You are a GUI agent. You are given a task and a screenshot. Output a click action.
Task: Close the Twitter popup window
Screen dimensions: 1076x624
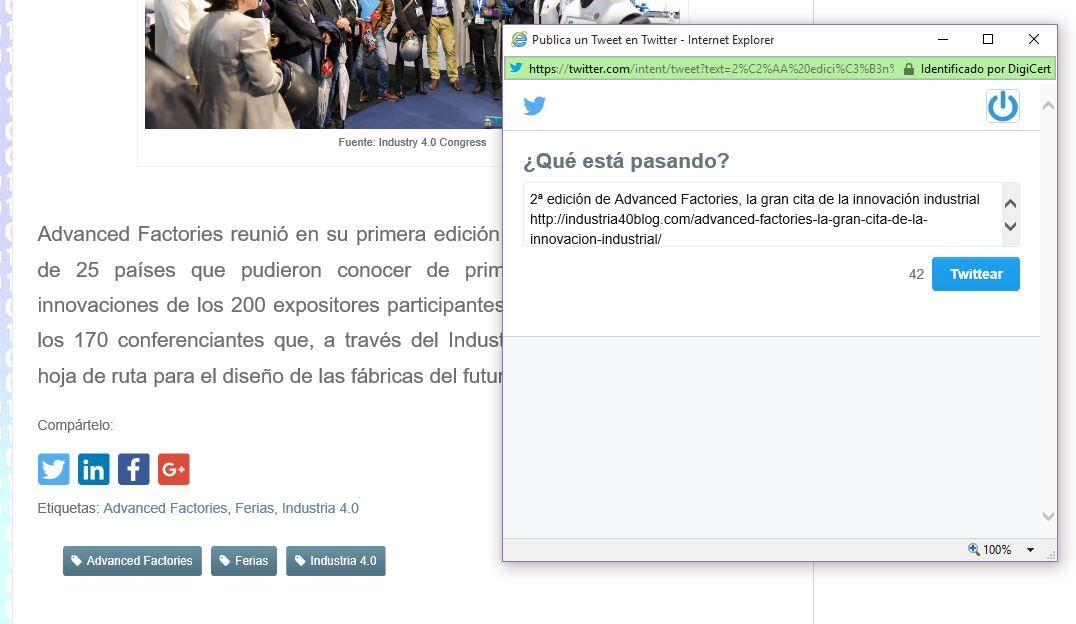(x=1033, y=39)
